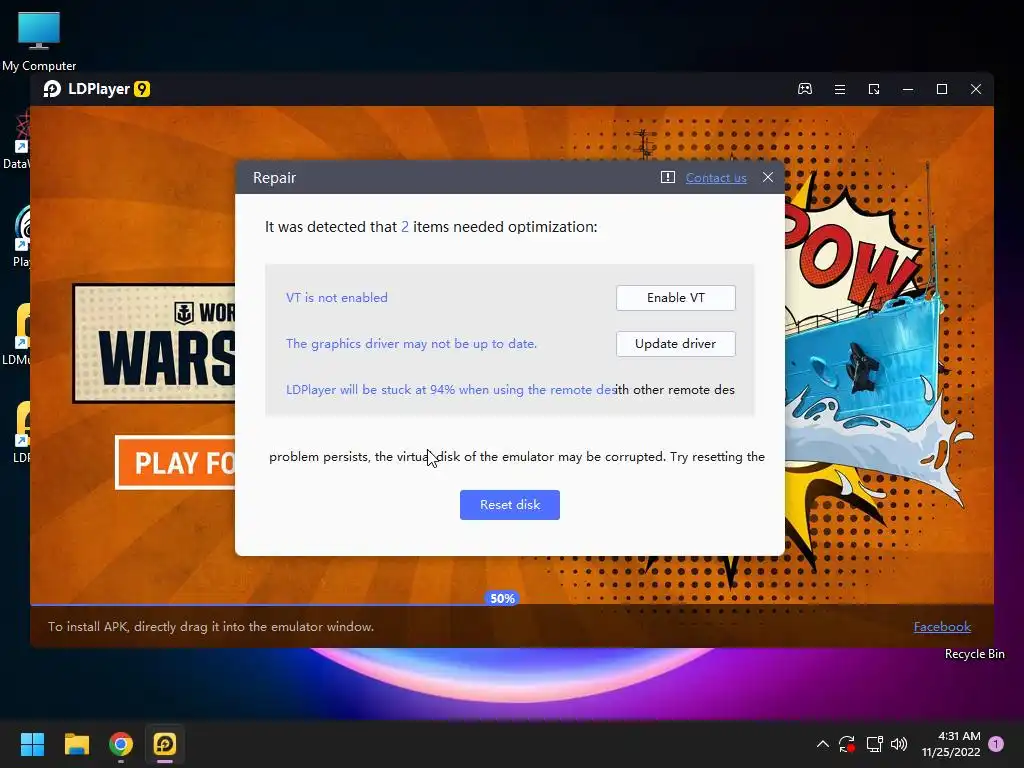Click the feedback icon beside Contact us
Viewport: 1024px width, 768px height.
667,177
